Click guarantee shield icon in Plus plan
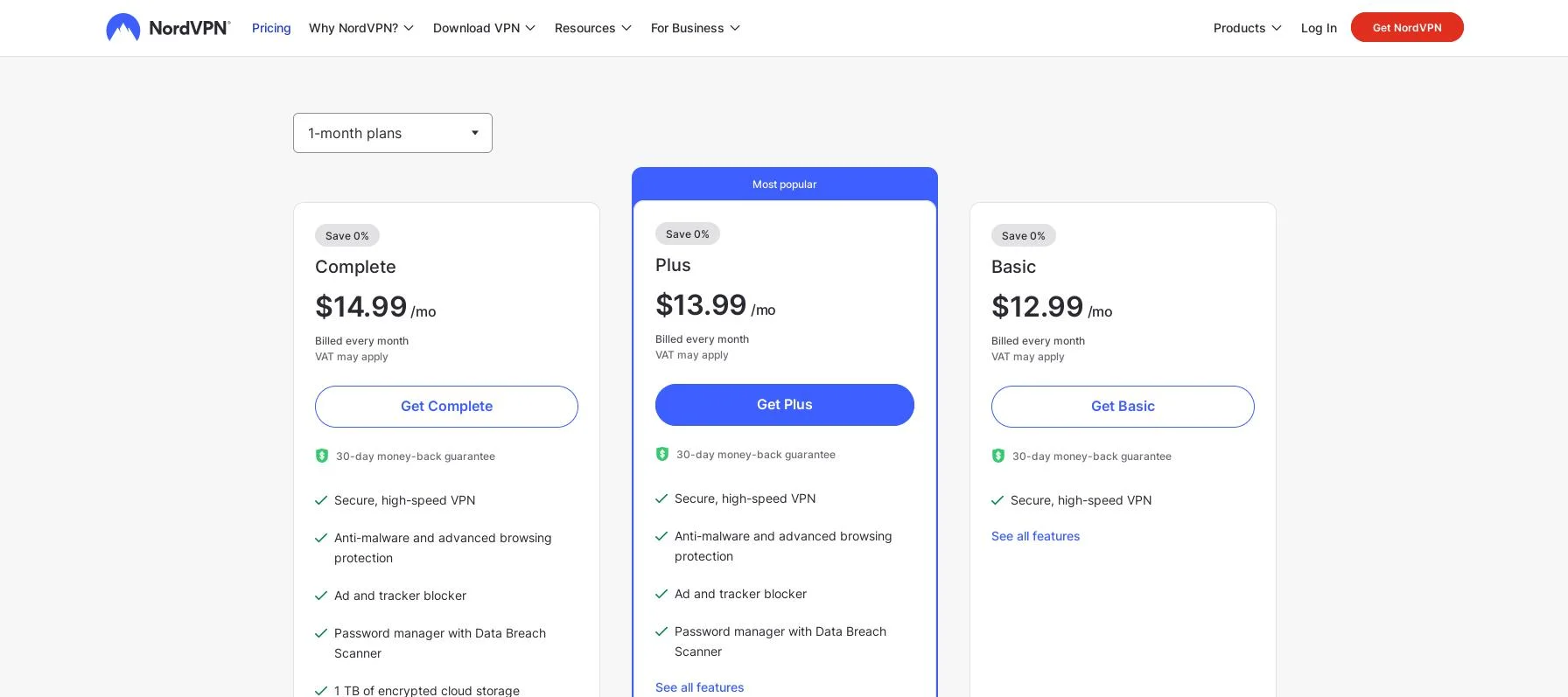This screenshot has width=1568, height=697. click(662, 454)
